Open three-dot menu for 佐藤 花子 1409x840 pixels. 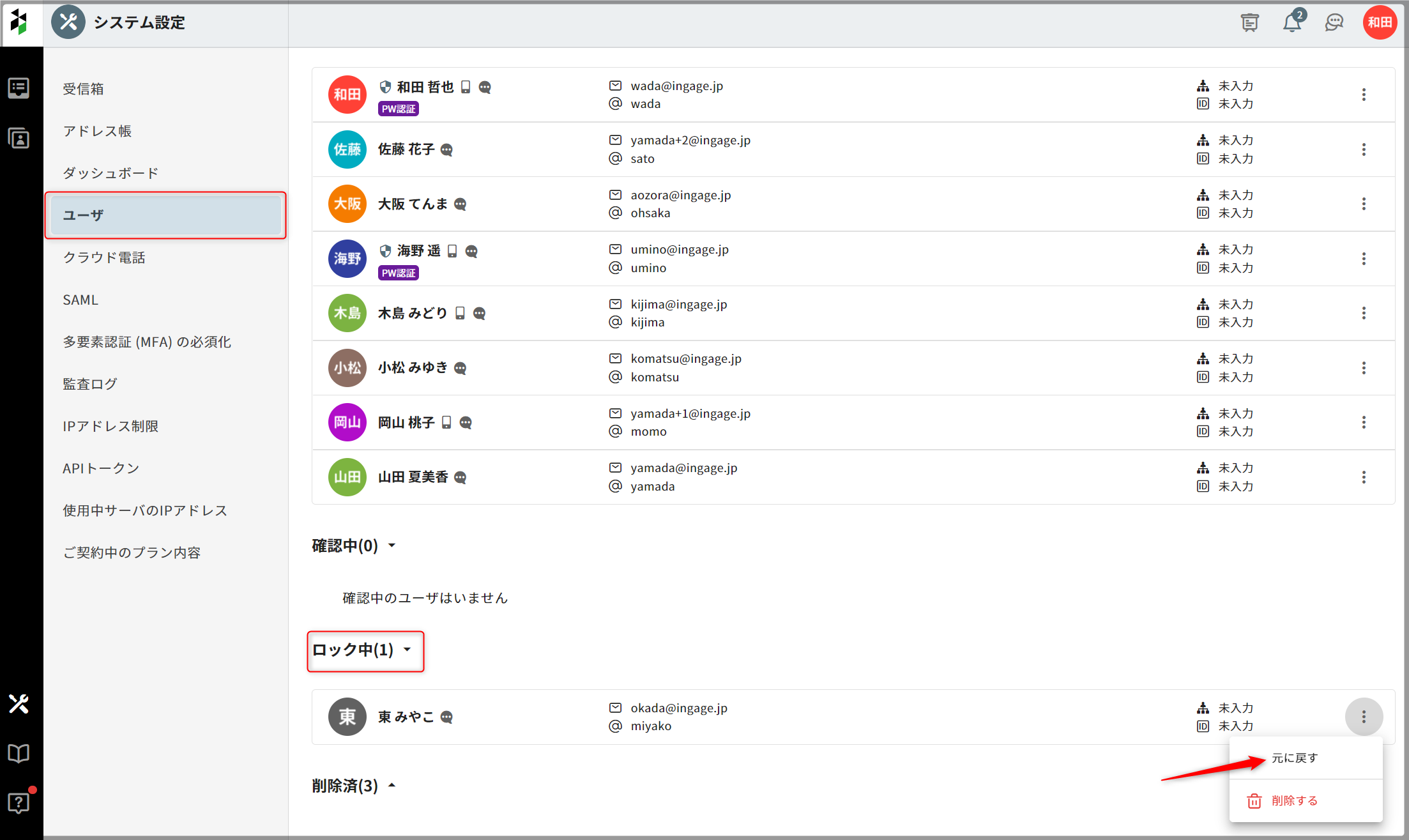point(1364,149)
